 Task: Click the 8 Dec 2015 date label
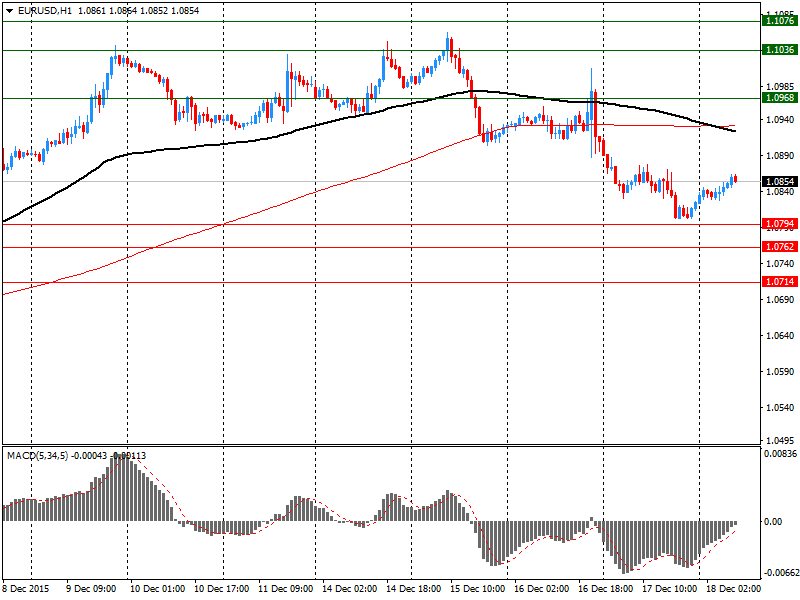coord(27,589)
